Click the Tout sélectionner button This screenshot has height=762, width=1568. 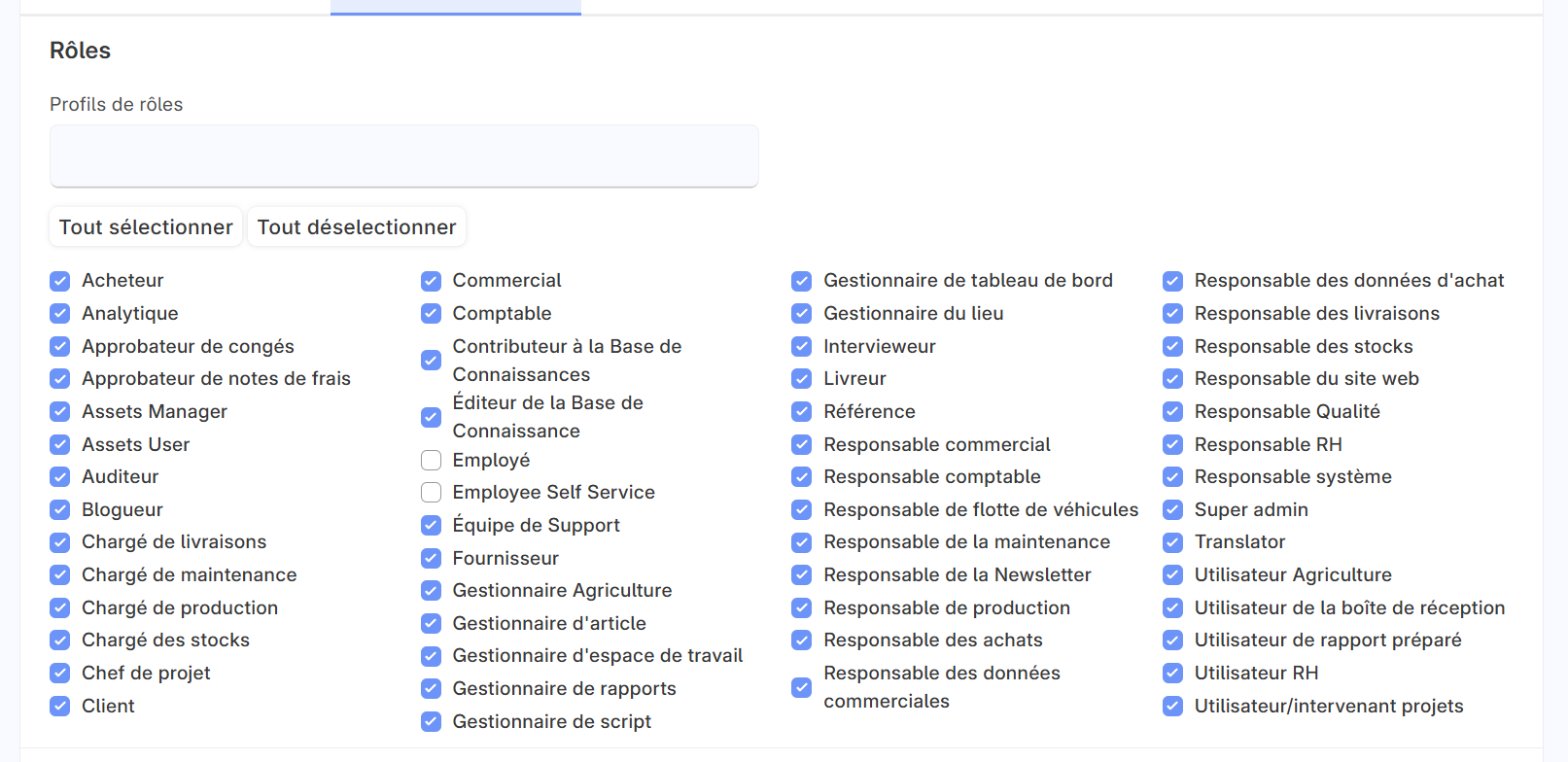[146, 226]
